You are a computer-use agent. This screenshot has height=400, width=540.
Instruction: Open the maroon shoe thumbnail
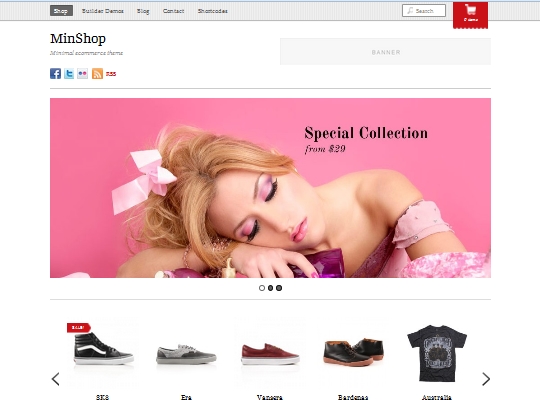[270, 353]
